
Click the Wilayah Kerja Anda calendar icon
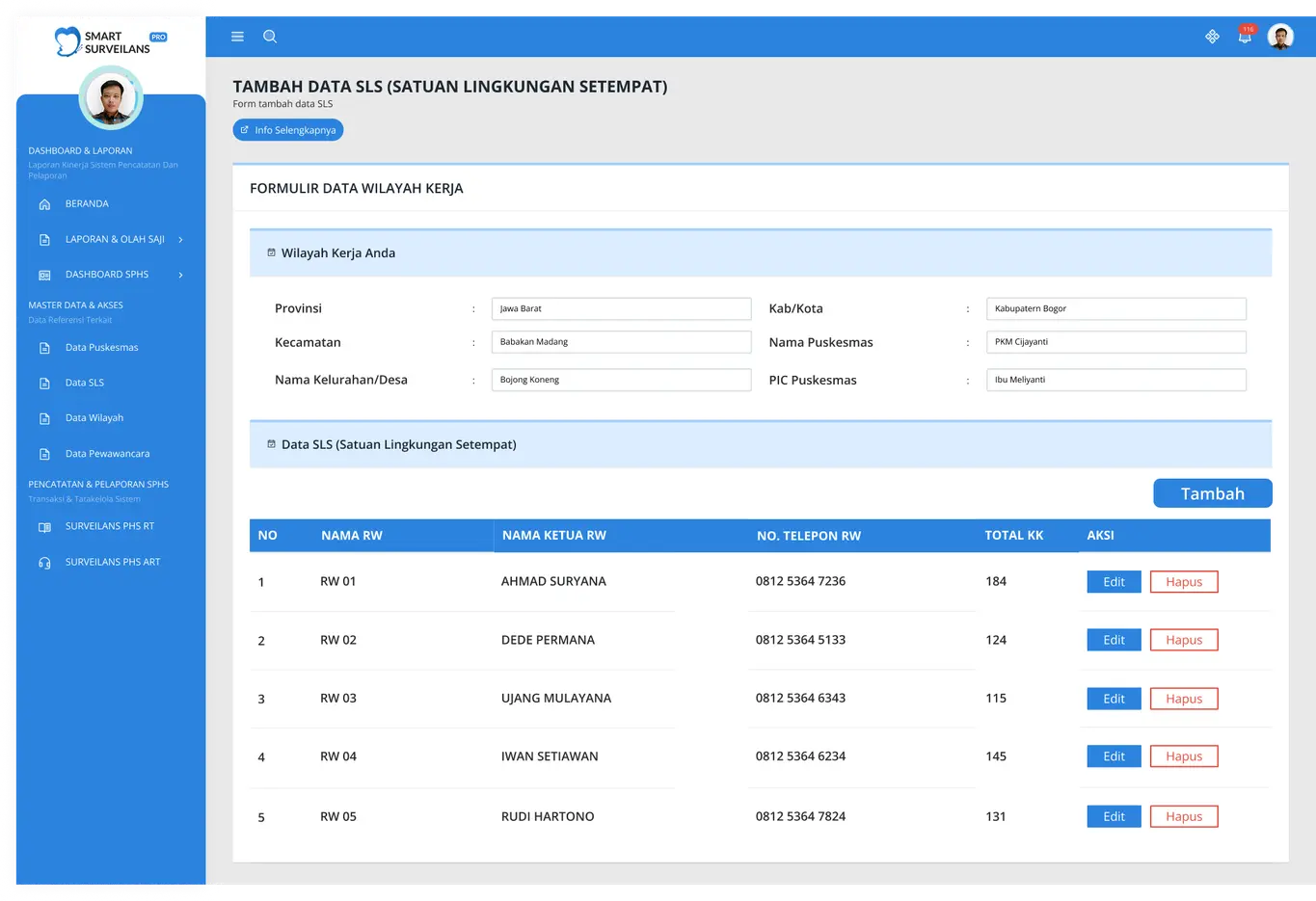coord(271,252)
